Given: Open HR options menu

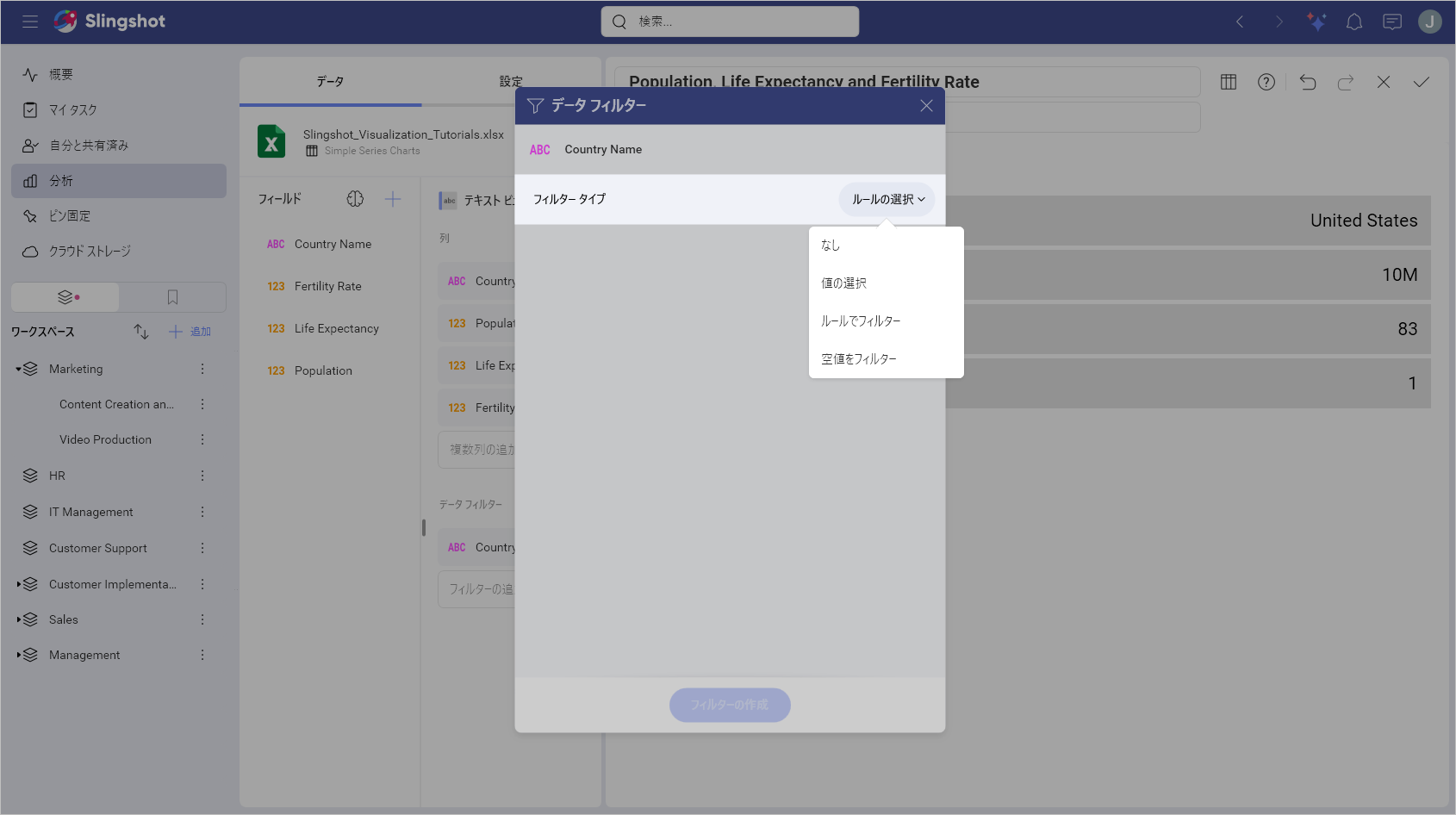Looking at the screenshot, I should (202, 476).
